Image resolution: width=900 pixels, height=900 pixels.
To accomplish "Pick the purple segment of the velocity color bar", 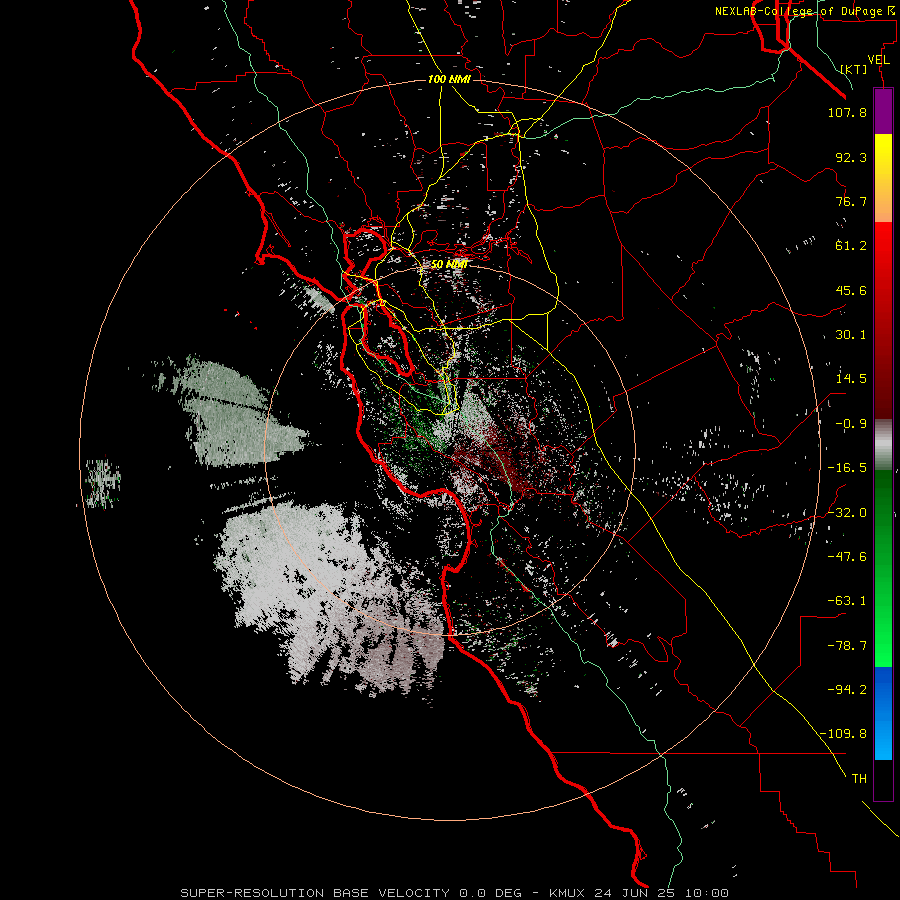I will 883,111.
